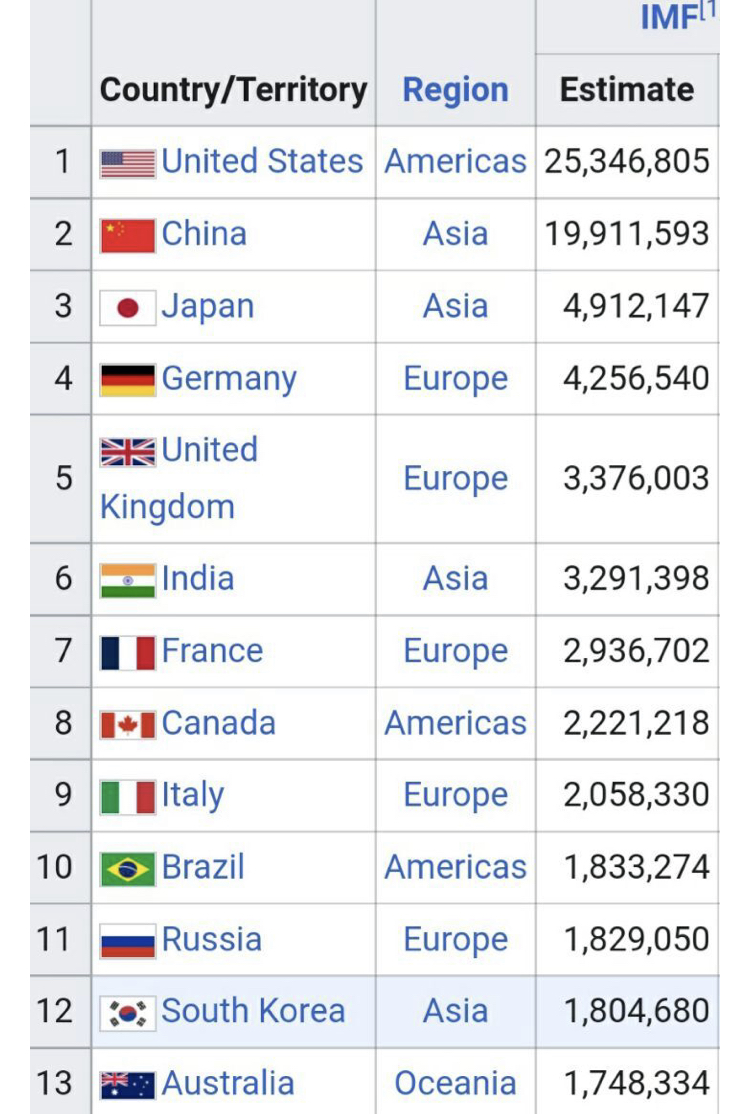Screen dimensions: 750x1114
Task: Open the Italy country link
Action: coord(193,795)
